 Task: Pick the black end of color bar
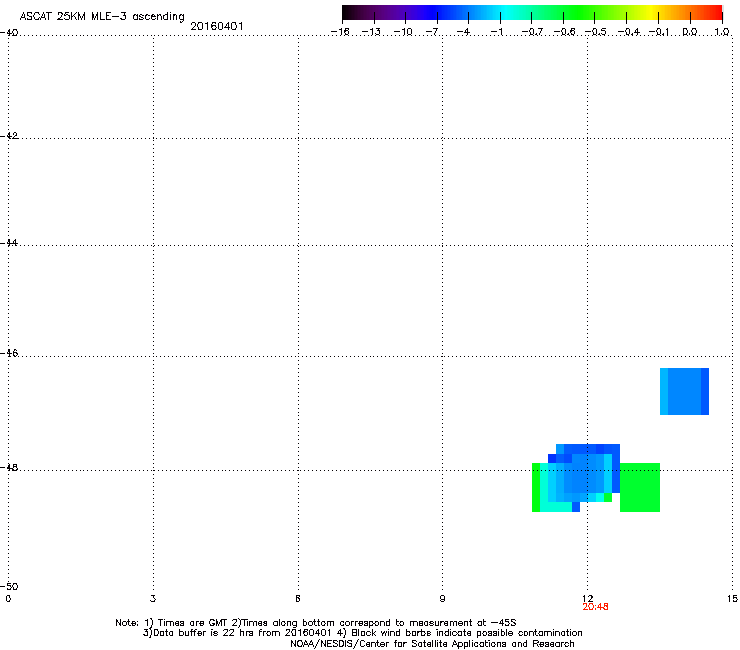[x=349, y=12]
